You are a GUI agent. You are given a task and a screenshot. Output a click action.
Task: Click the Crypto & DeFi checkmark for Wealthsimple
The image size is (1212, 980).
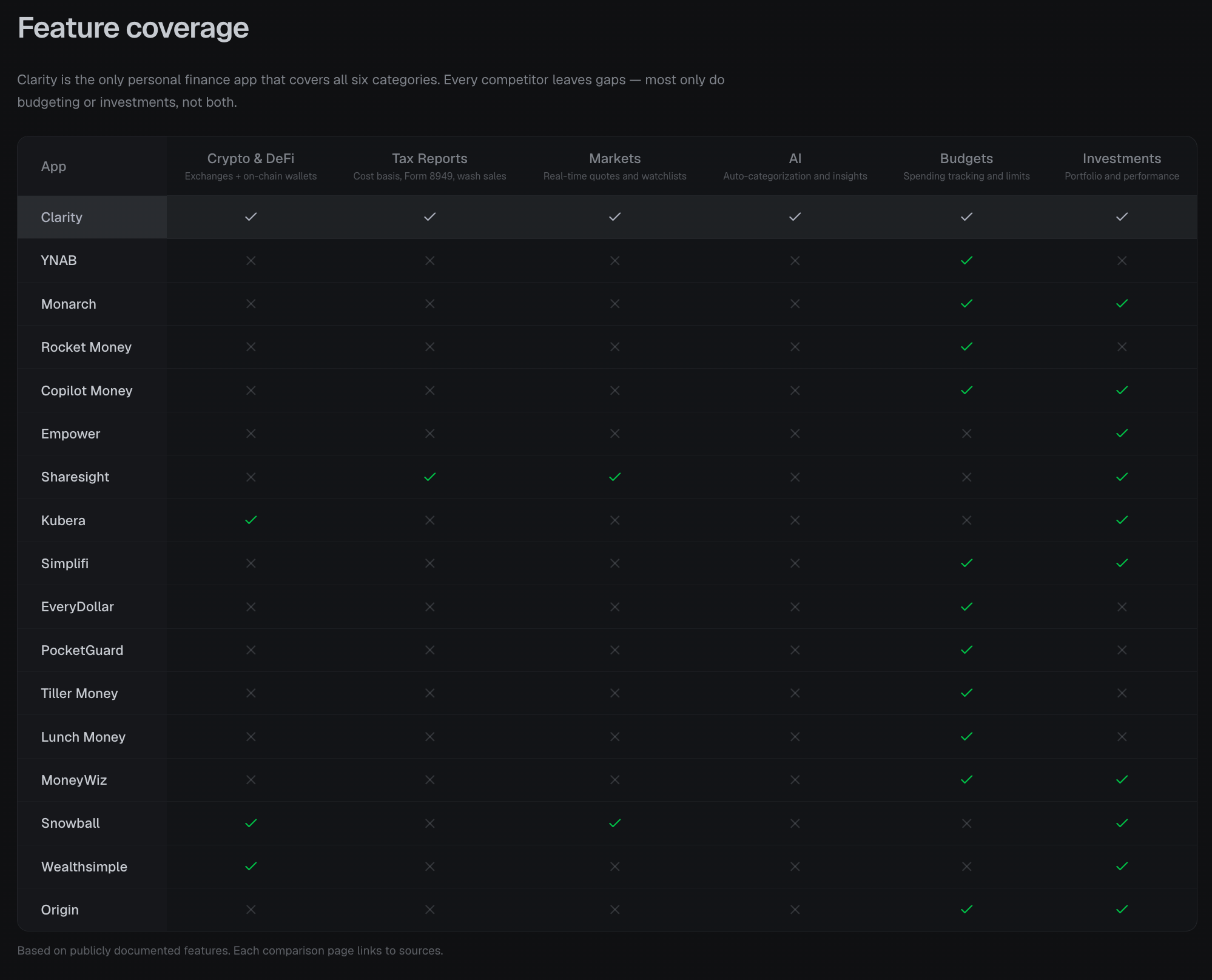point(251,867)
